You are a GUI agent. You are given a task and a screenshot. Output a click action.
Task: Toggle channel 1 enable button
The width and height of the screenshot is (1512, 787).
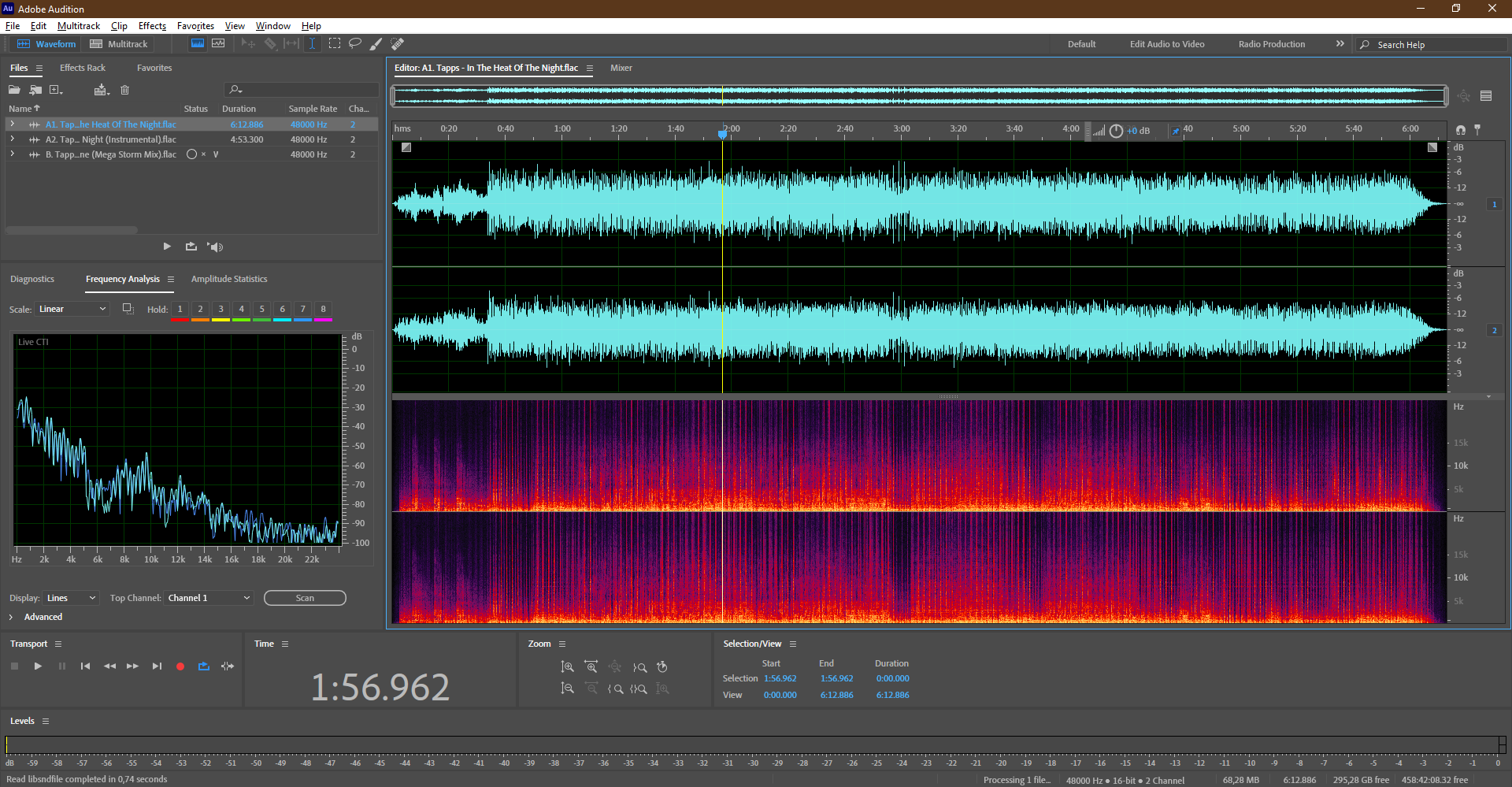(1494, 204)
